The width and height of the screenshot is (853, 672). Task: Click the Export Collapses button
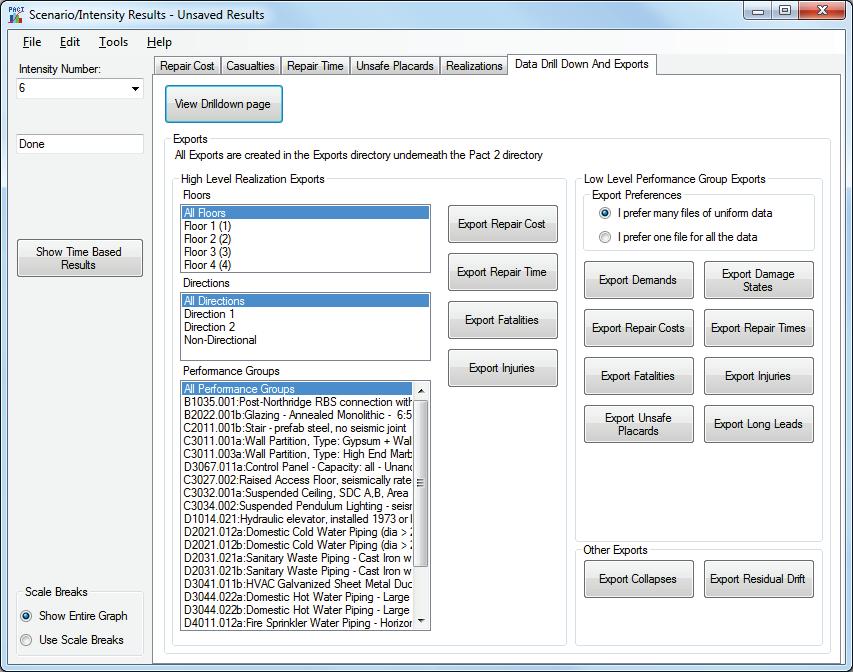click(639, 579)
